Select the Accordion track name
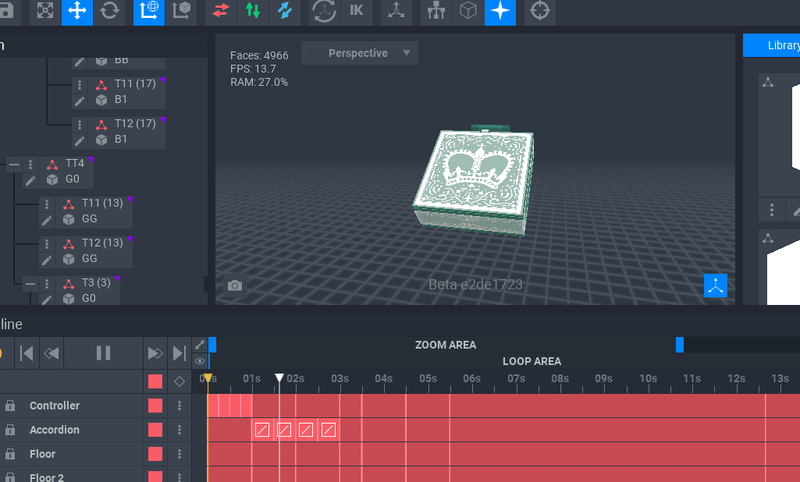 coord(55,430)
